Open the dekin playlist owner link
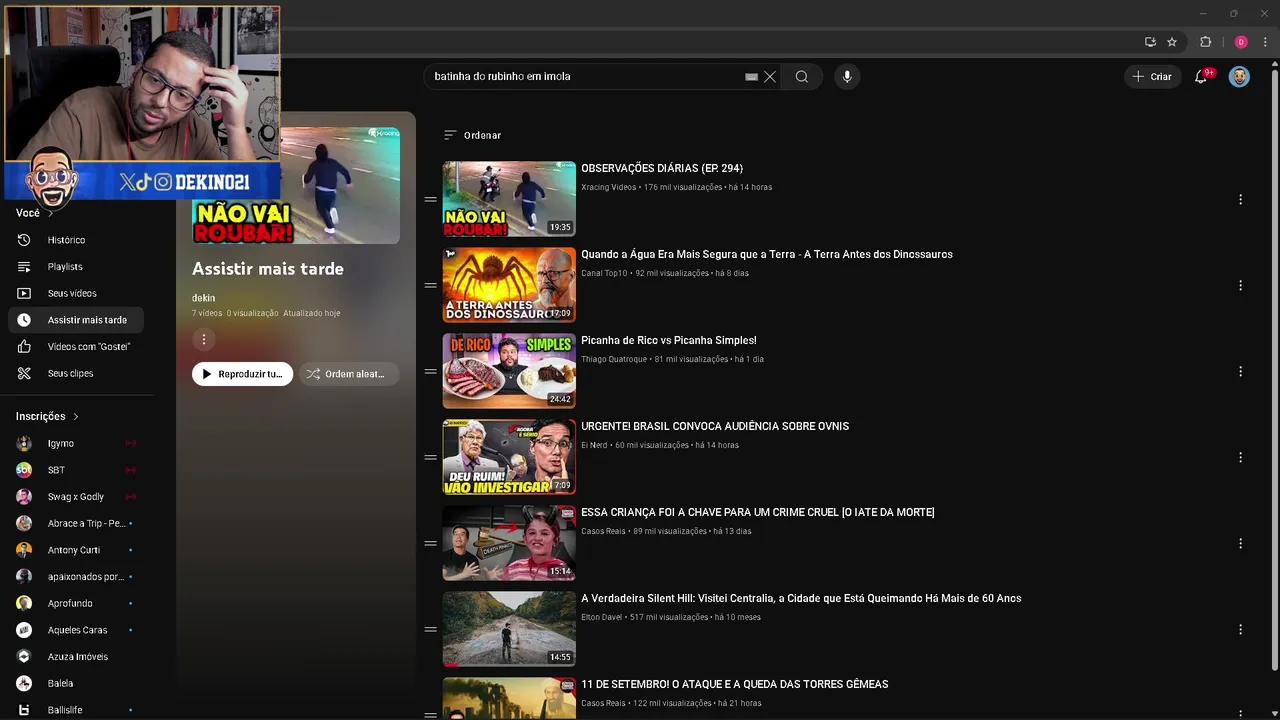The height and width of the screenshot is (720, 1280). point(203,298)
